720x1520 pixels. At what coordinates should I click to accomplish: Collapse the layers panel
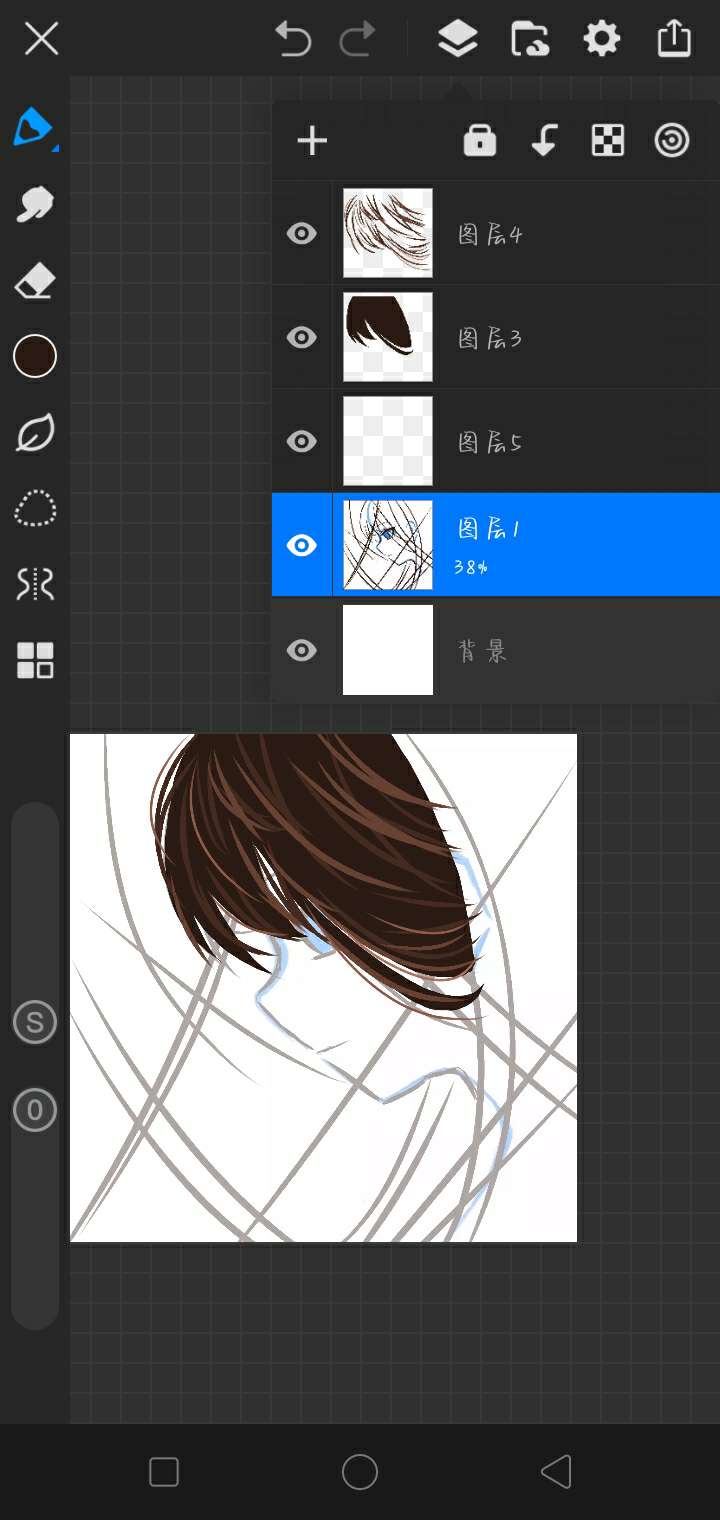(x=457, y=39)
